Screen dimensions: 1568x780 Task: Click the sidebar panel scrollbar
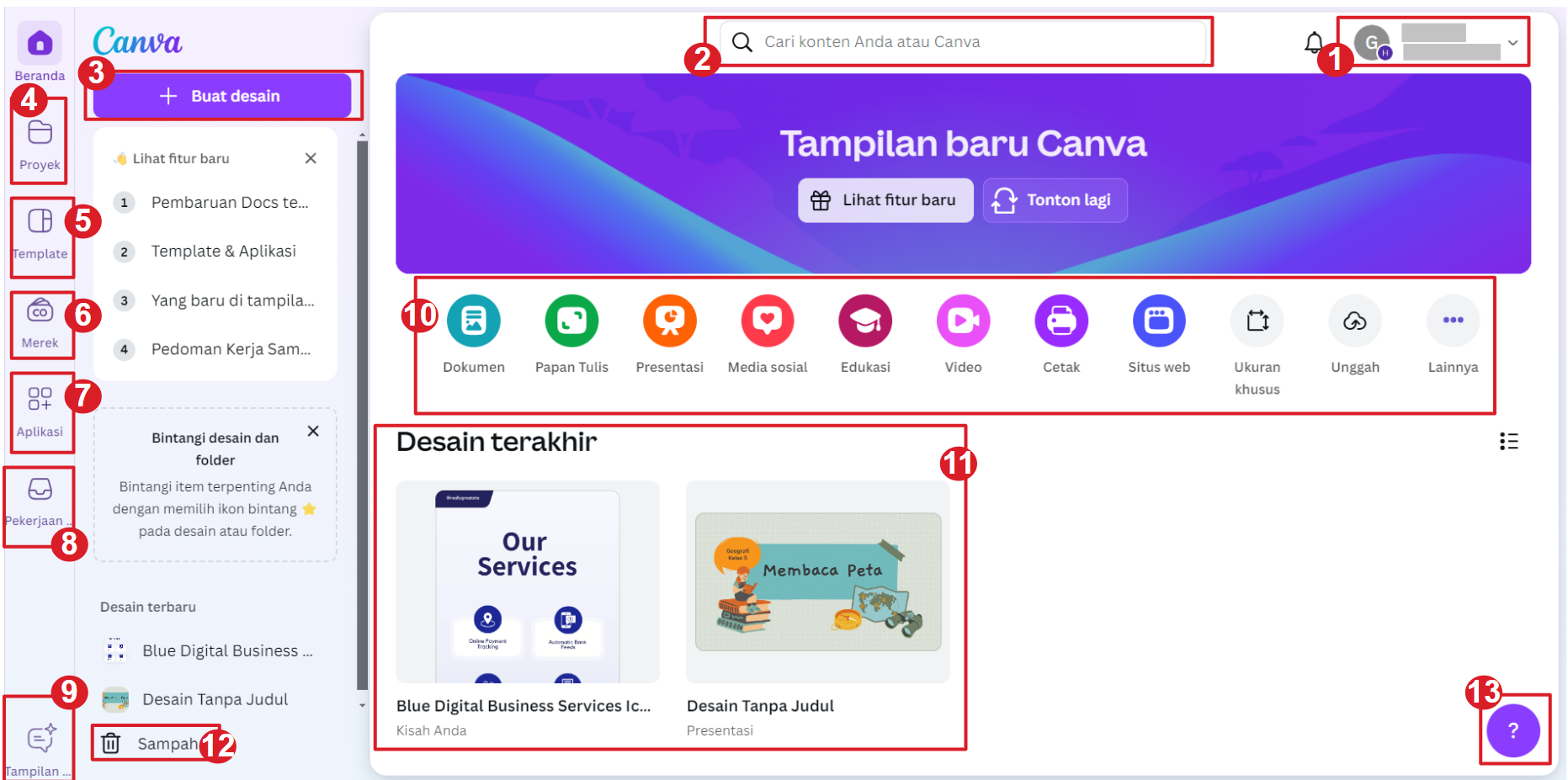coord(363,415)
